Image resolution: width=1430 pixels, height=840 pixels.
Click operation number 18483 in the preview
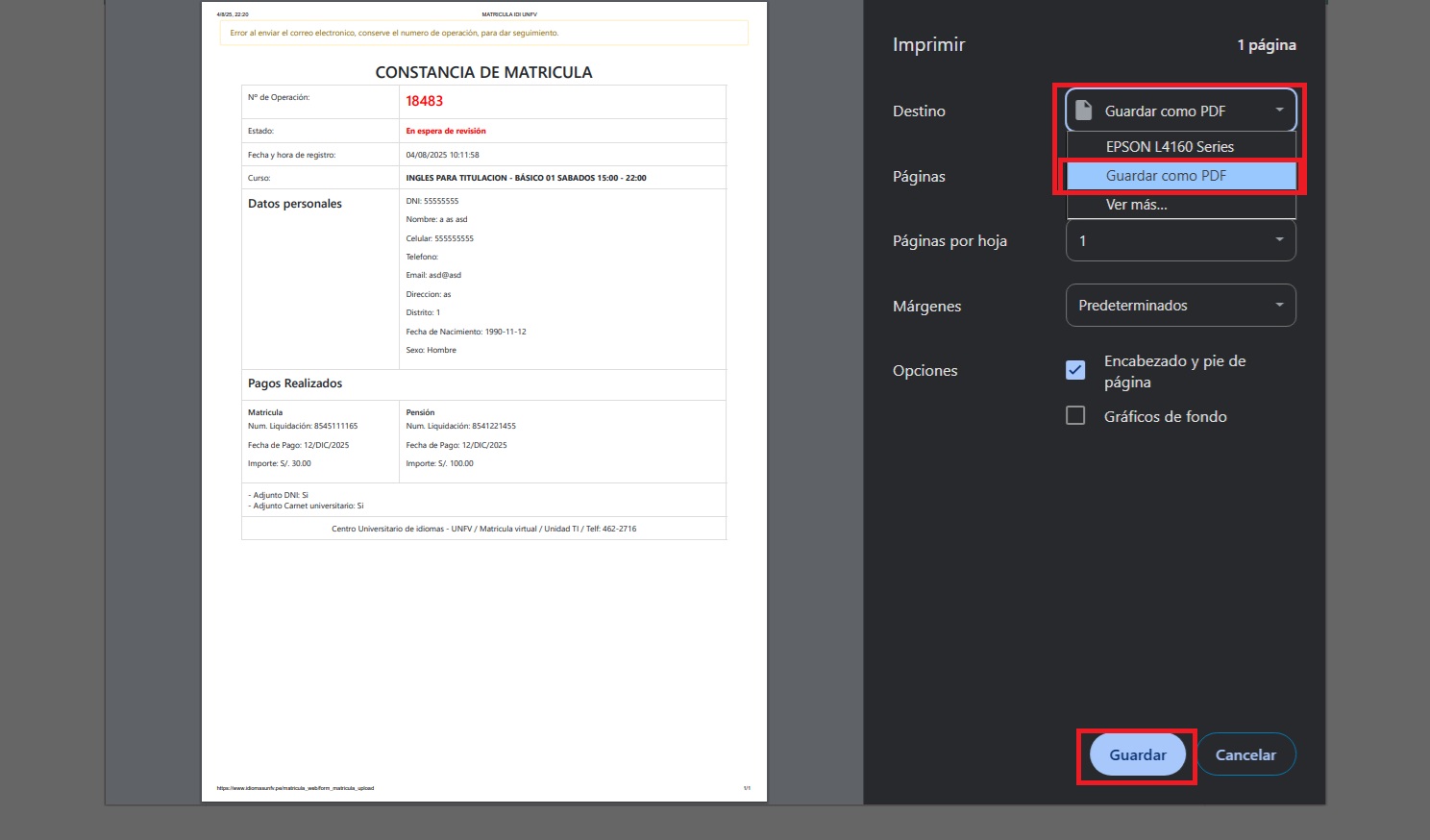pos(424,101)
